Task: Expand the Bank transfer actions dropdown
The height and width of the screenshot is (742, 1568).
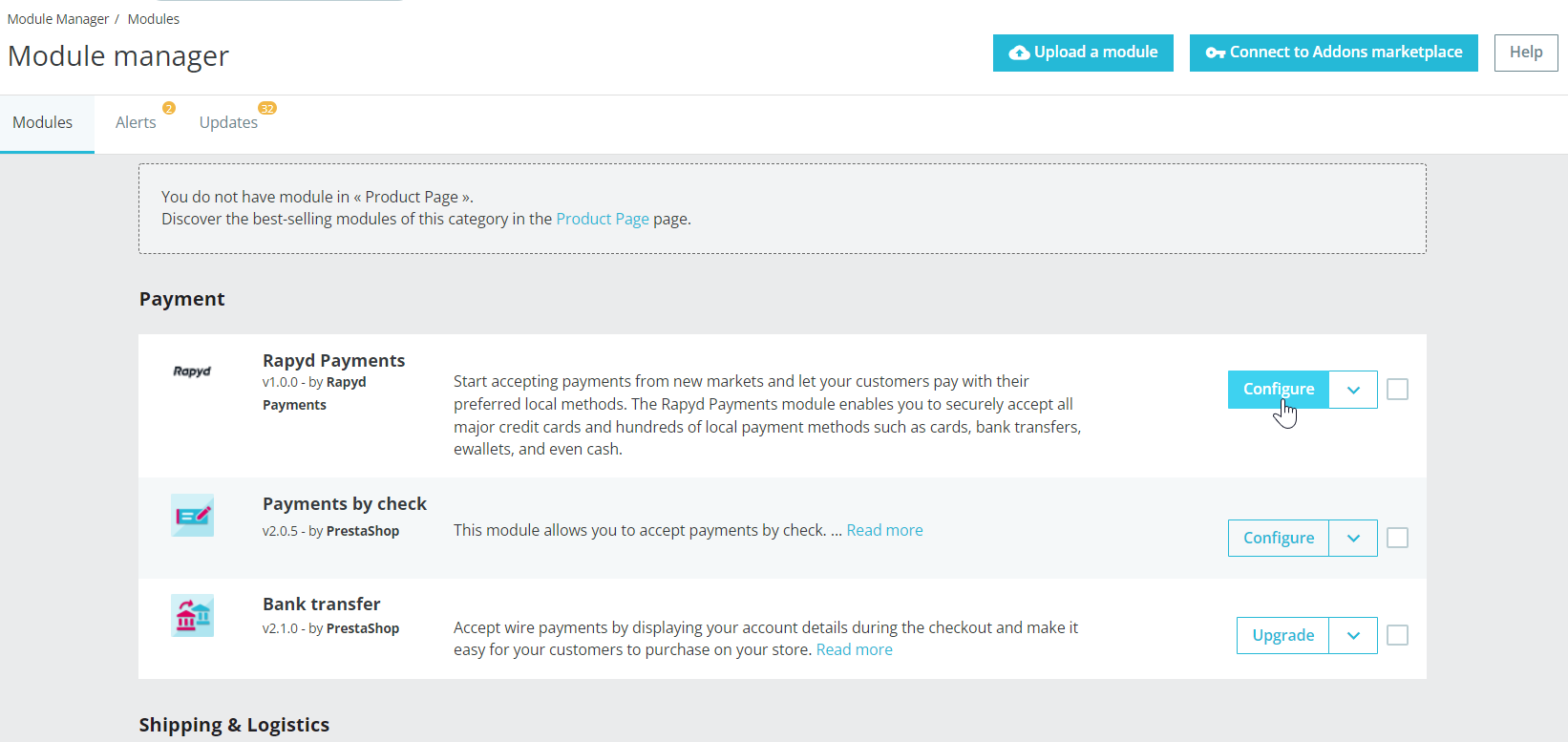Action: 1353,635
